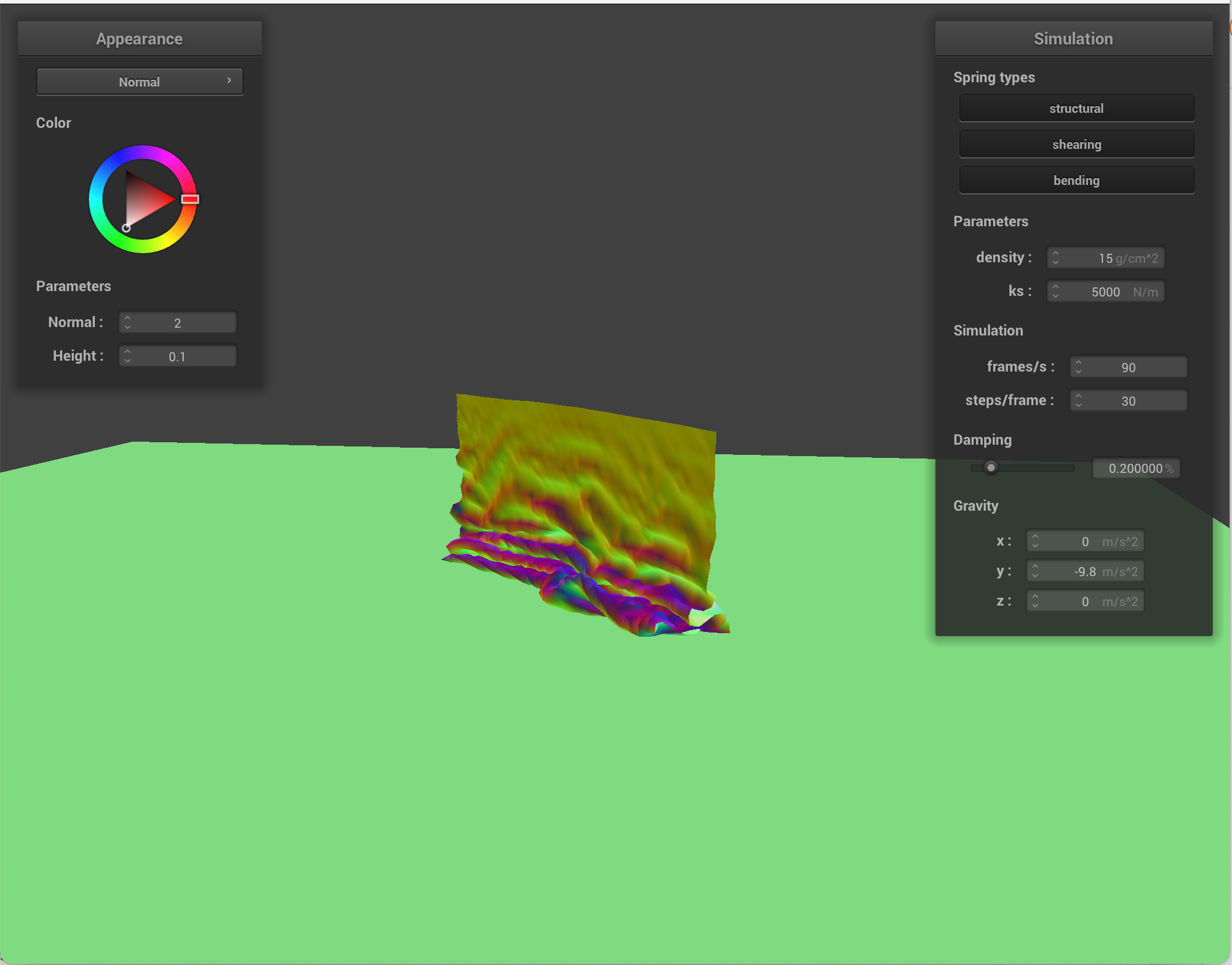Click the Normal field stepper arrows
The width and height of the screenshot is (1232, 965).
pos(127,323)
